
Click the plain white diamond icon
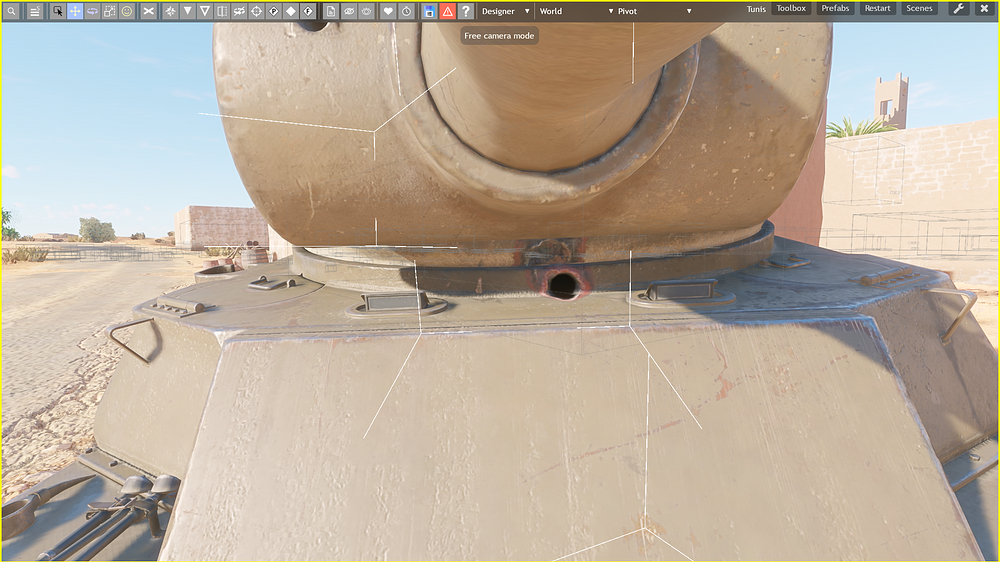point(291,11)
